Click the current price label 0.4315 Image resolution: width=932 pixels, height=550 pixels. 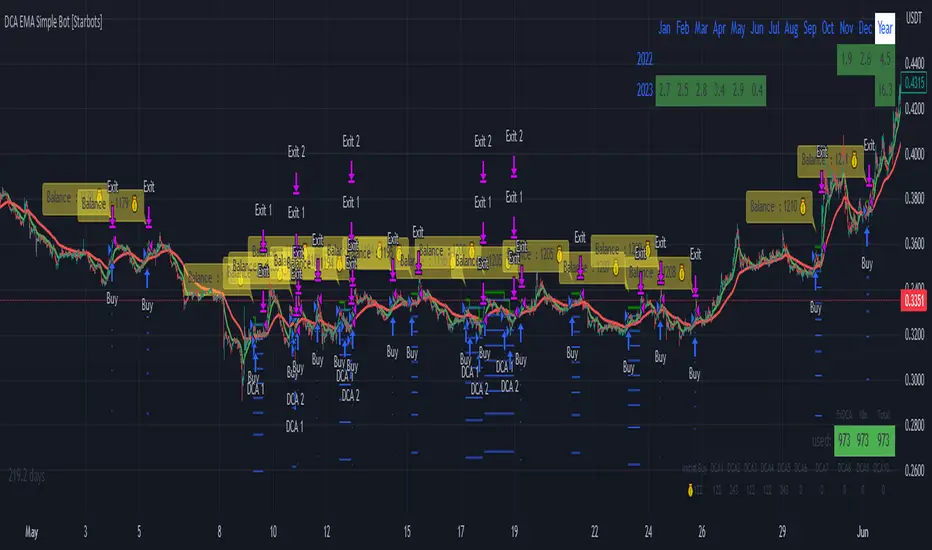(x=915, y=81)
